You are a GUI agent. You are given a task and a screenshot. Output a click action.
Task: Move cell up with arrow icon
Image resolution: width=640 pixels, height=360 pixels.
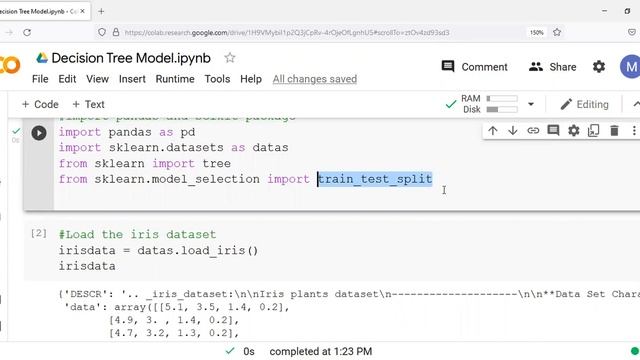[493, 131]
